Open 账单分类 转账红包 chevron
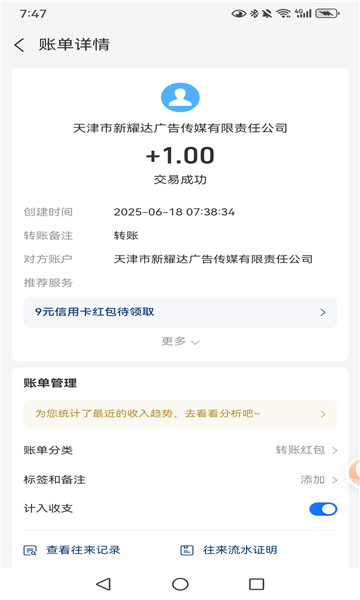 pos(334,450)
